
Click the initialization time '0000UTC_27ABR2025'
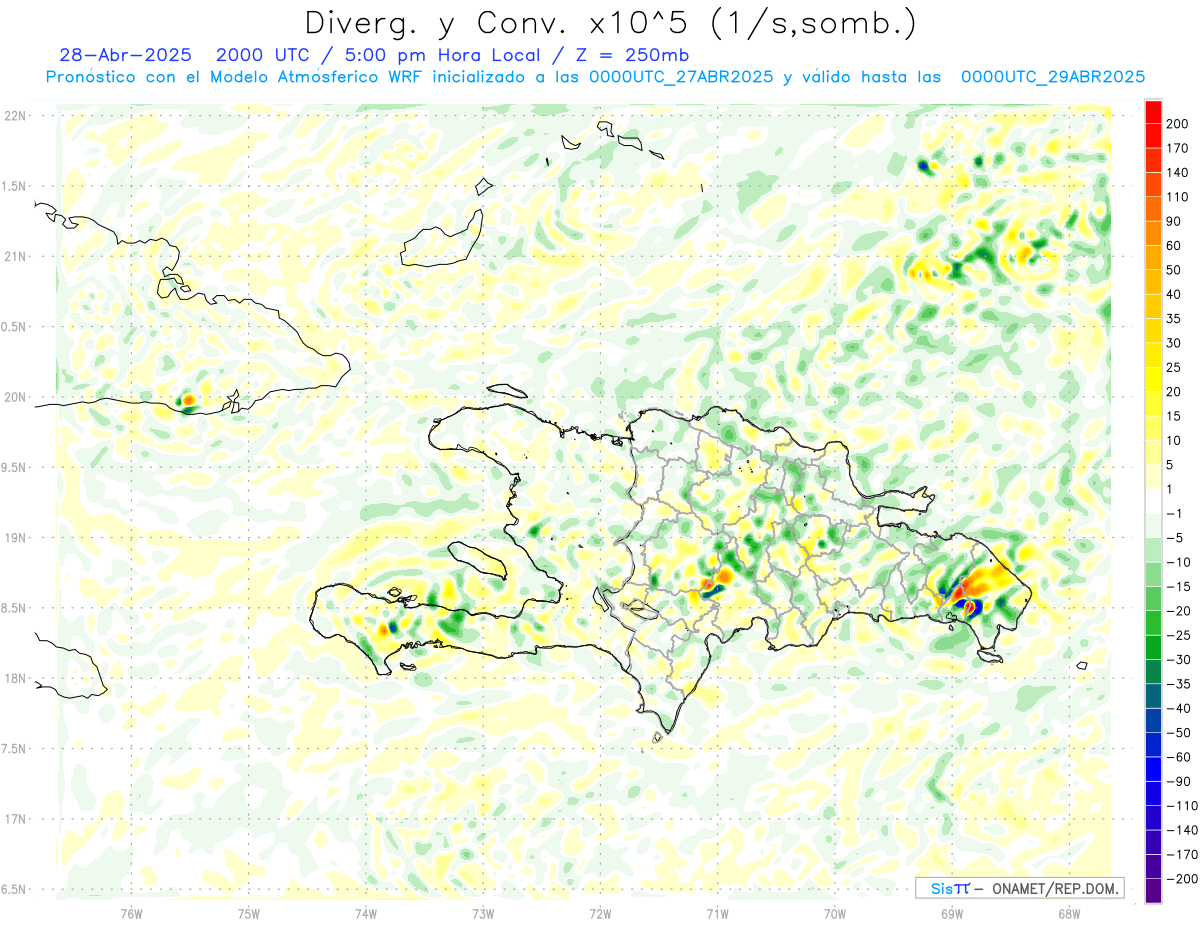[x=680, y=77]
